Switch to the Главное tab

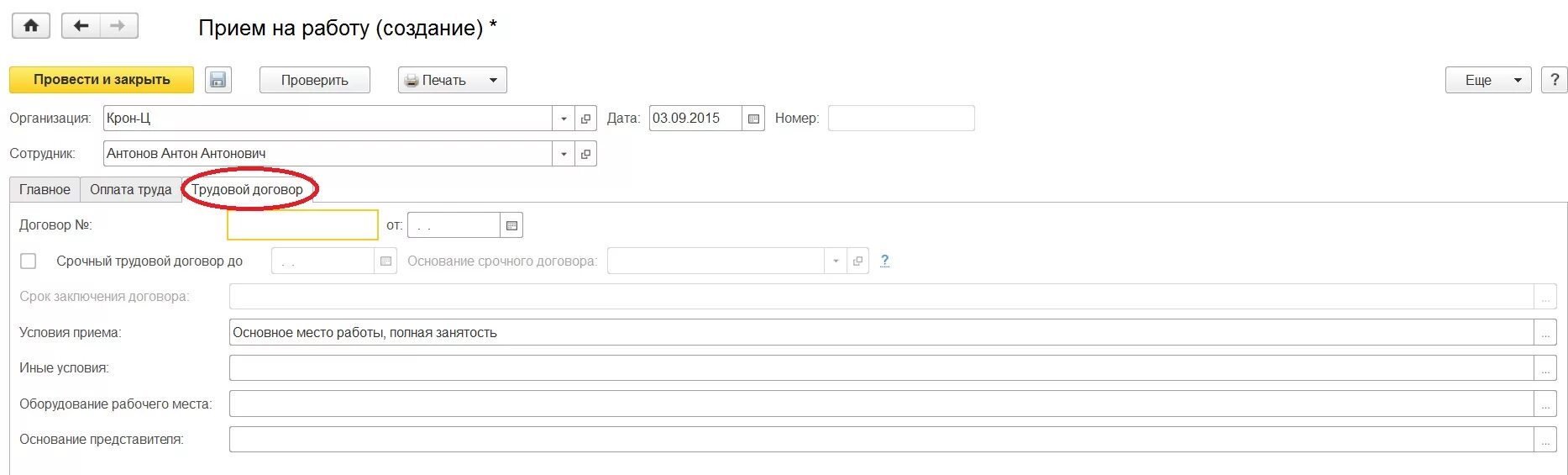pyautogui.click(x=45, y=190)
